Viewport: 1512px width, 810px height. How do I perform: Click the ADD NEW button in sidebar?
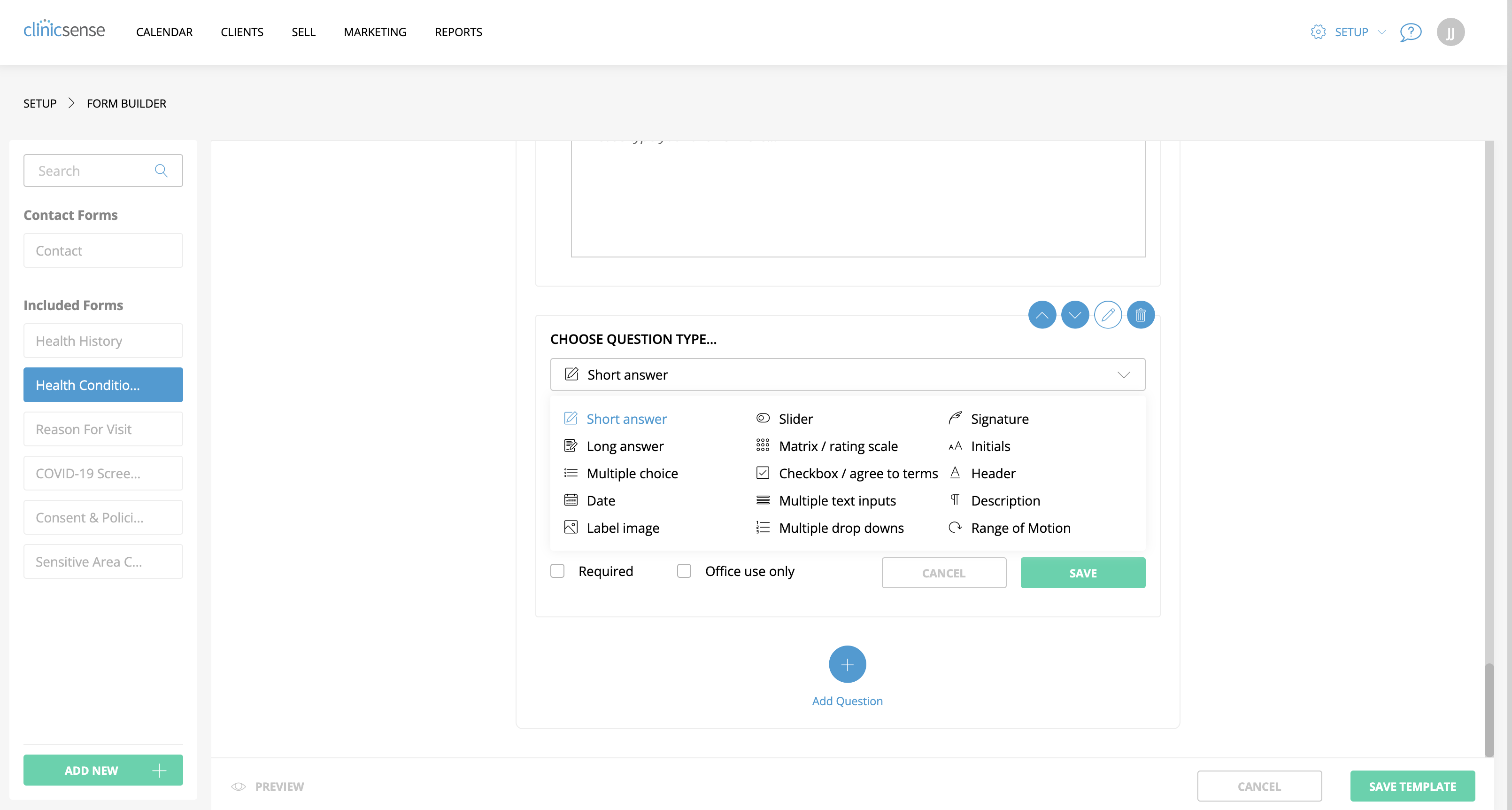(x=103, y=770)
